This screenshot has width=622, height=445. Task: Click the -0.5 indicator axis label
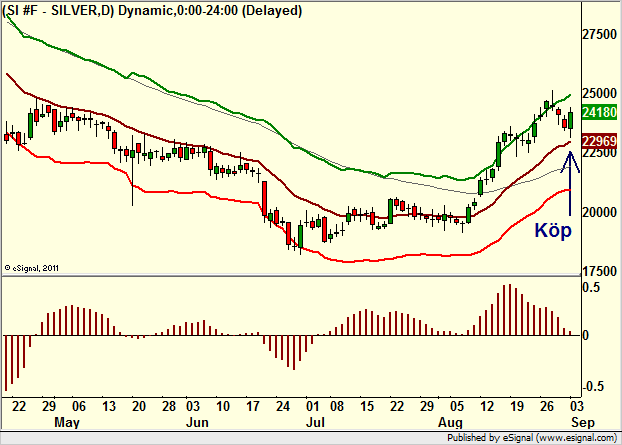[x=593, y=386]
